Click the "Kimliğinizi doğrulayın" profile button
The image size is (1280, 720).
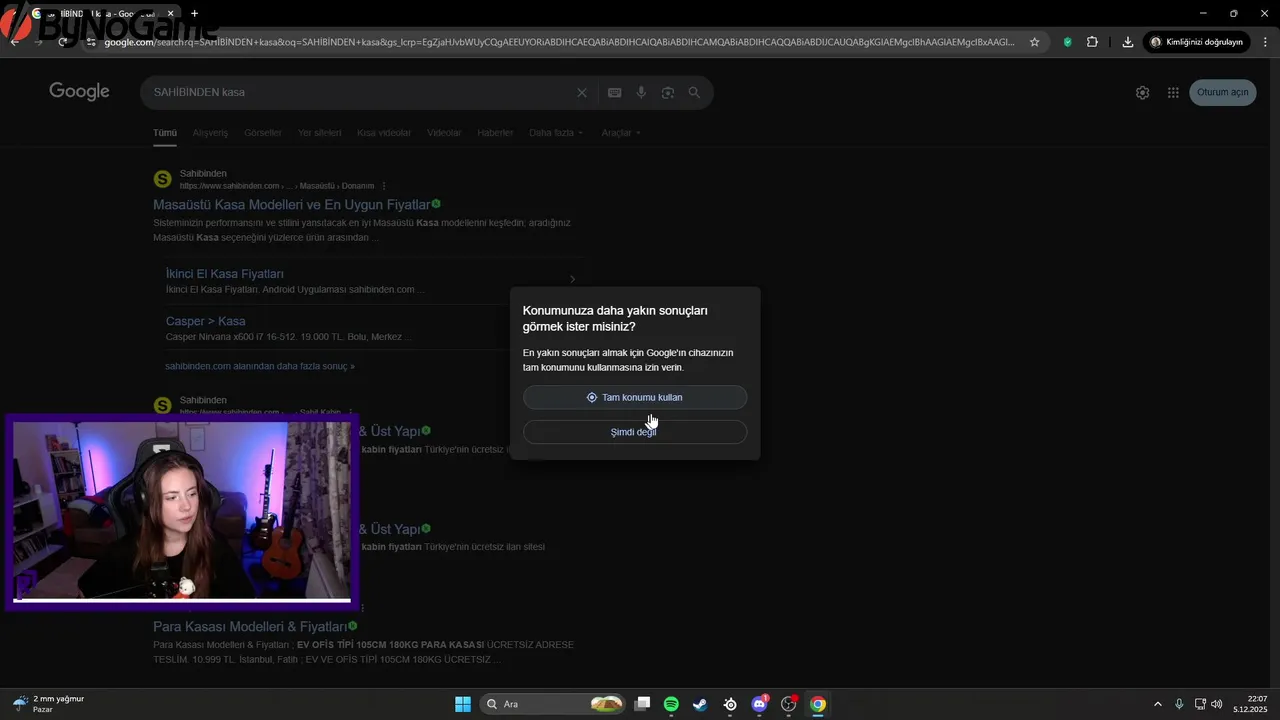coord(1197,42)
